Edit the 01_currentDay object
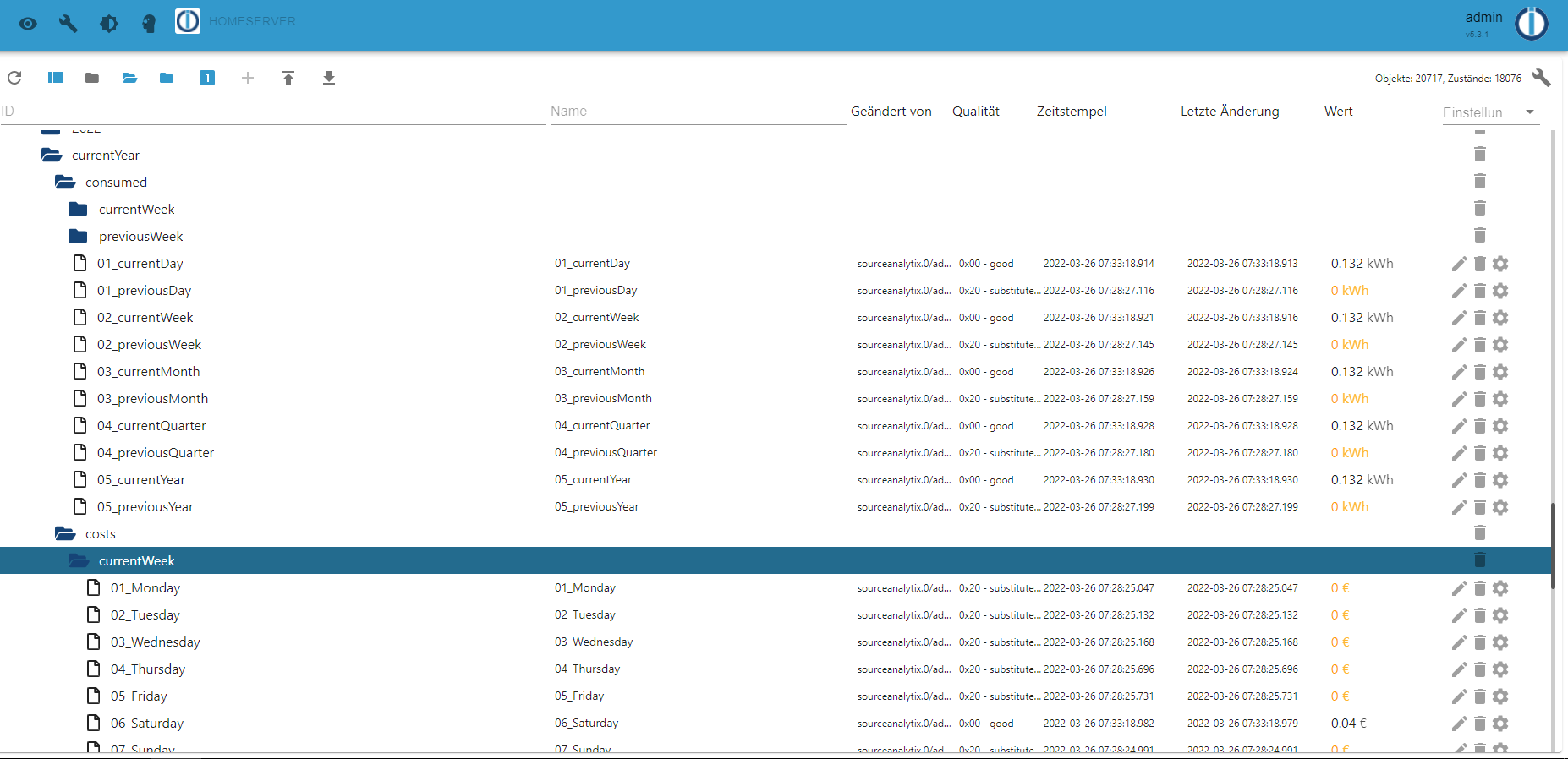This screenshot has width=1568, height=759. [1459, 264]
